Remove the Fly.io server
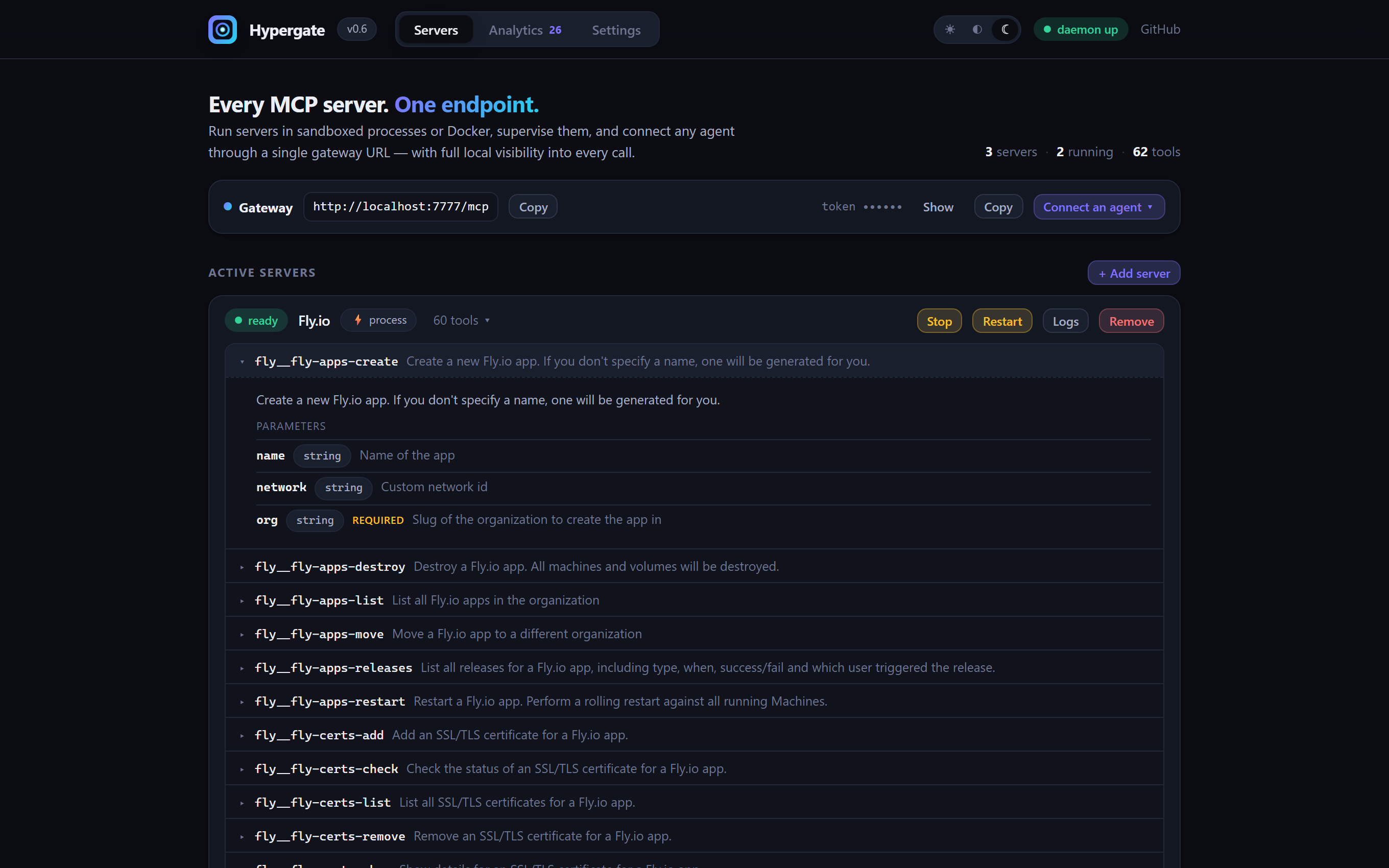 click(1131, 321)
